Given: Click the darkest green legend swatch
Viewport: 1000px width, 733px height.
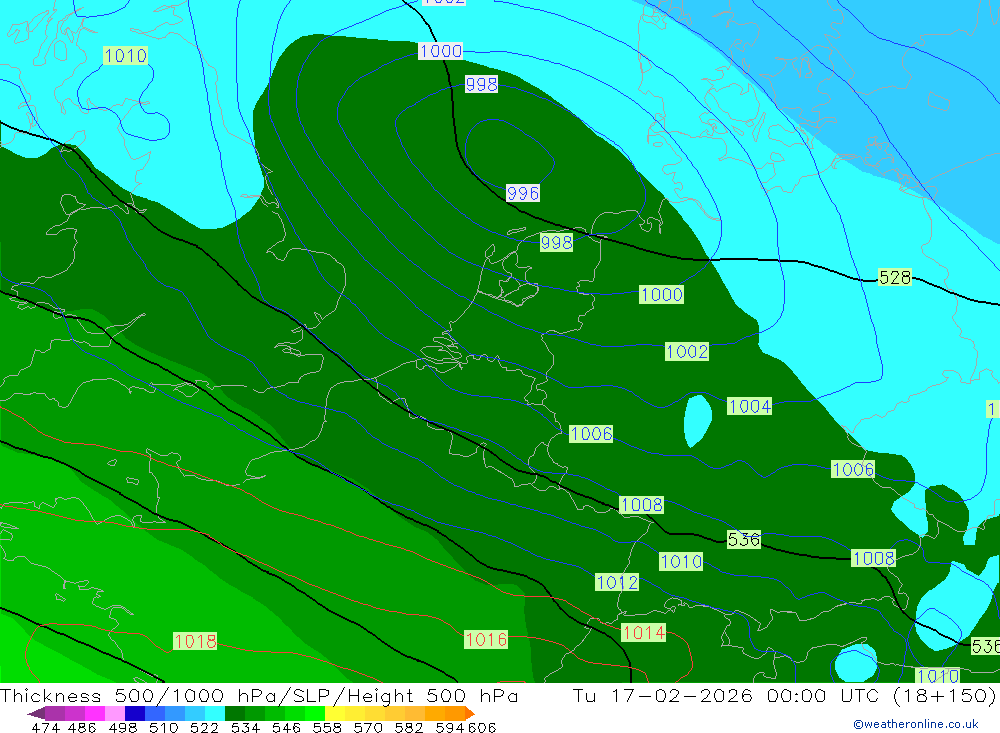Looking at the screenshot, I should coord(235,713).
